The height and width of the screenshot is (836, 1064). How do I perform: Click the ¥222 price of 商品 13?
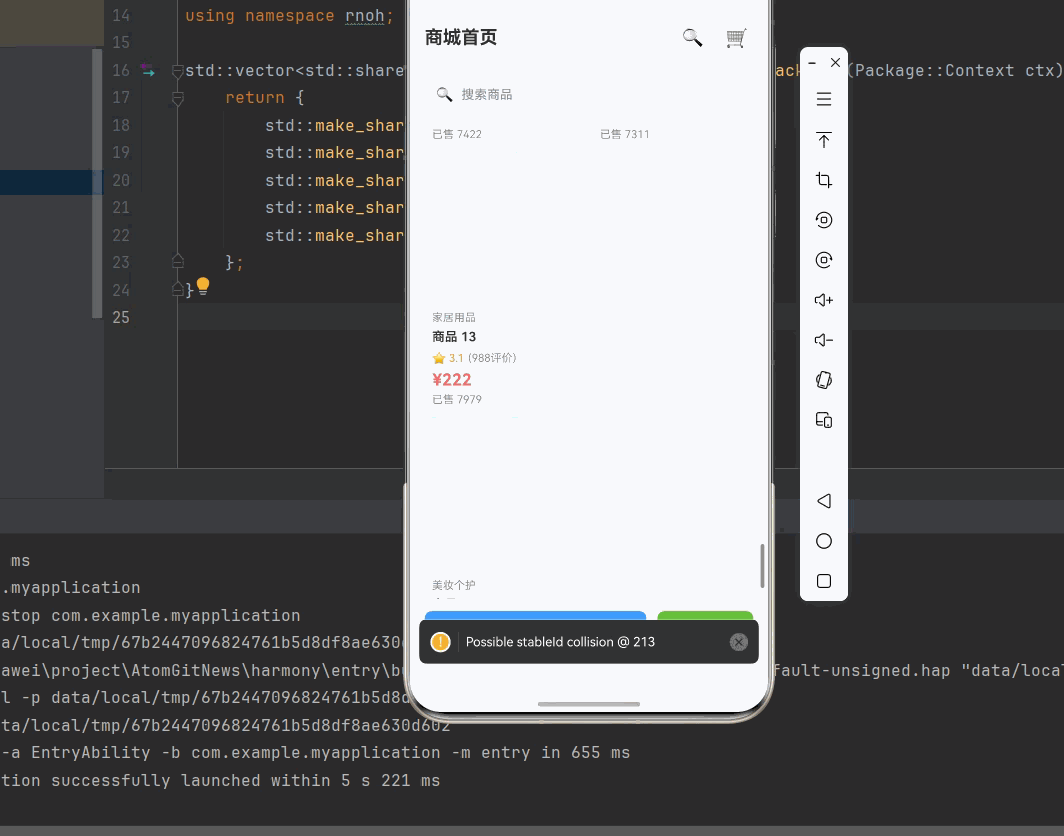451,379
